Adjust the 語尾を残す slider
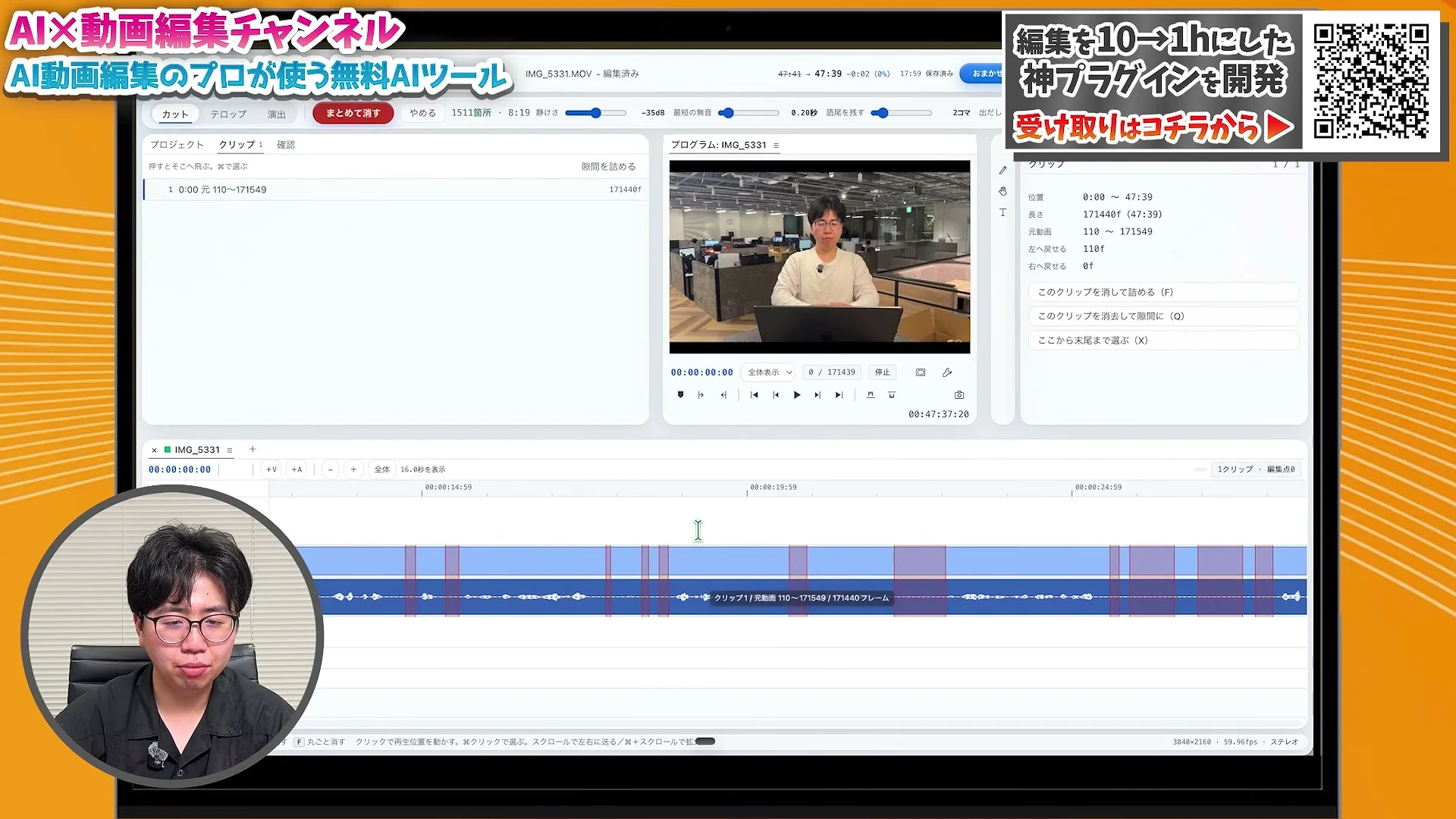The height and width of the screenshot is (819, 1456). coord(901,113)
